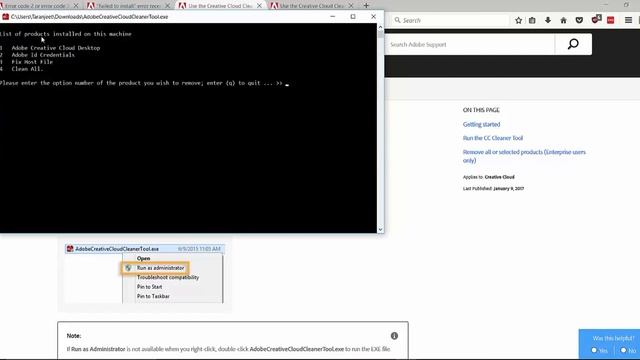Restore down the Firefox browser window
This screenshot has height=360, width=640.
626,5
